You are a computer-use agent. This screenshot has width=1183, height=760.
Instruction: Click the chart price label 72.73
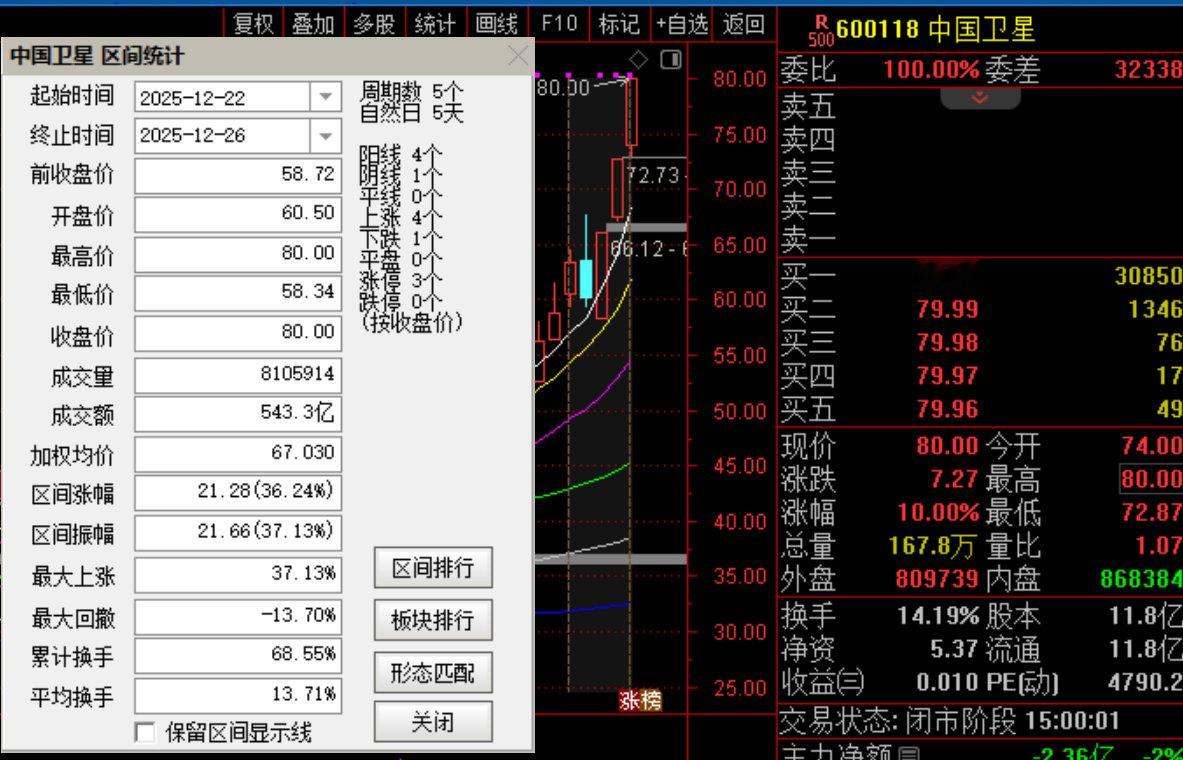(653, 175)
